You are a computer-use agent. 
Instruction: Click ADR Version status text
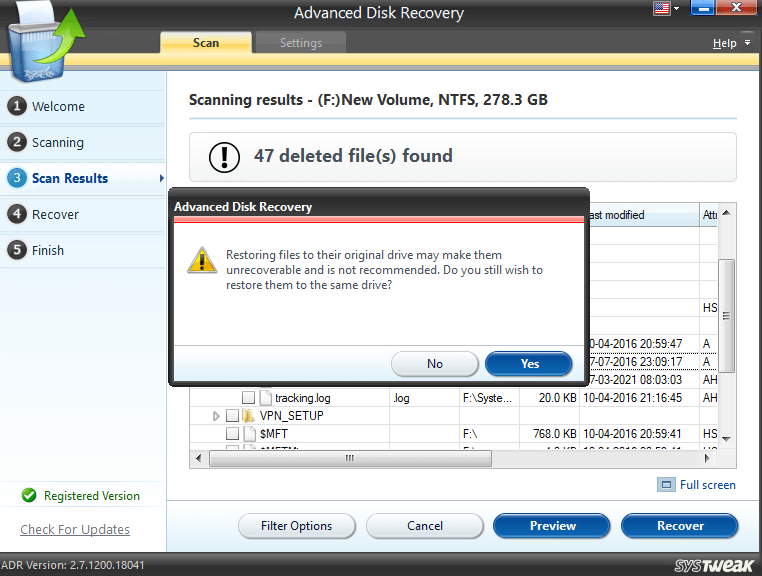click(73, 565)
